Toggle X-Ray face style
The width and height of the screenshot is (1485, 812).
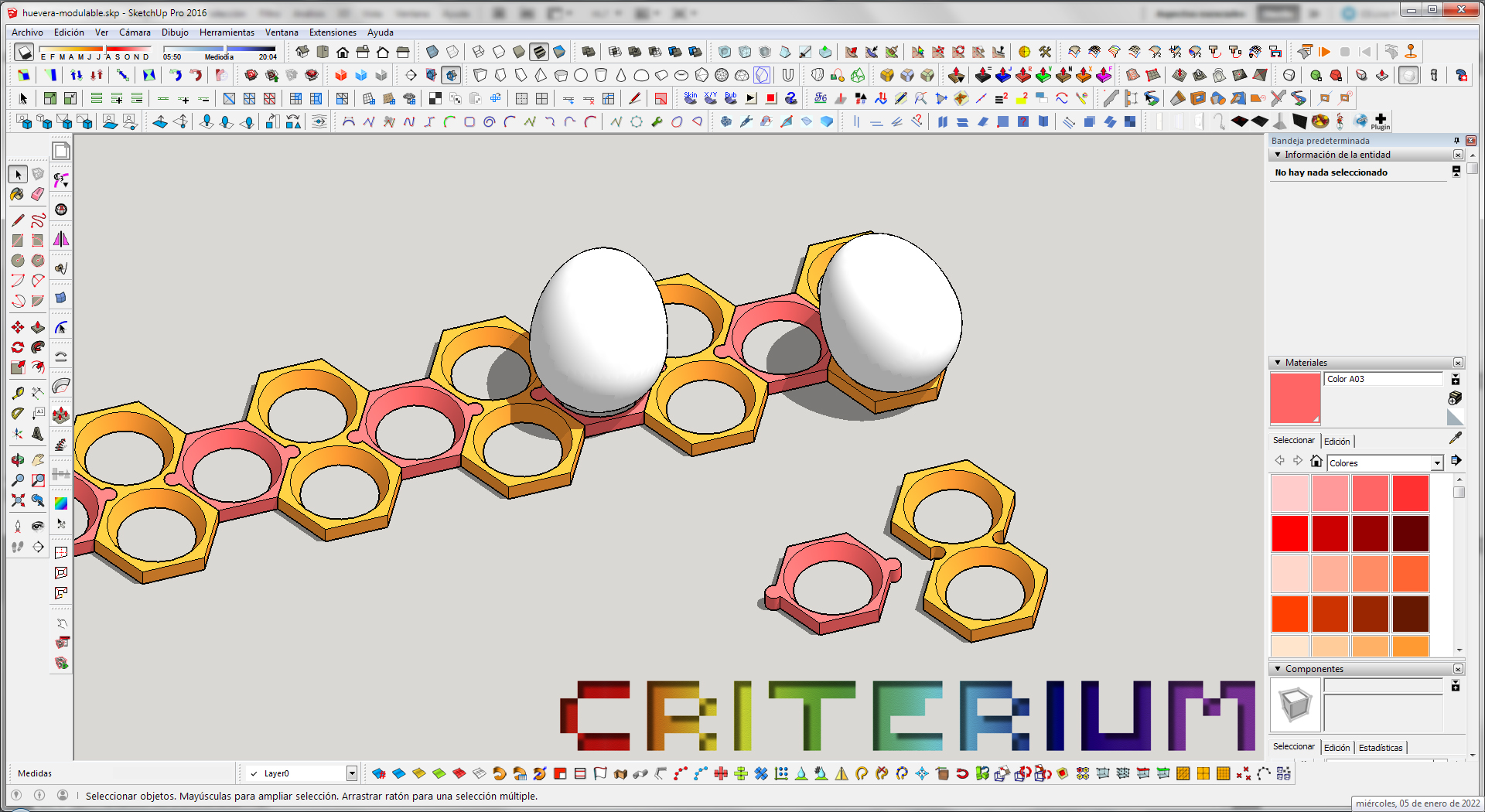tap(432, 53)
